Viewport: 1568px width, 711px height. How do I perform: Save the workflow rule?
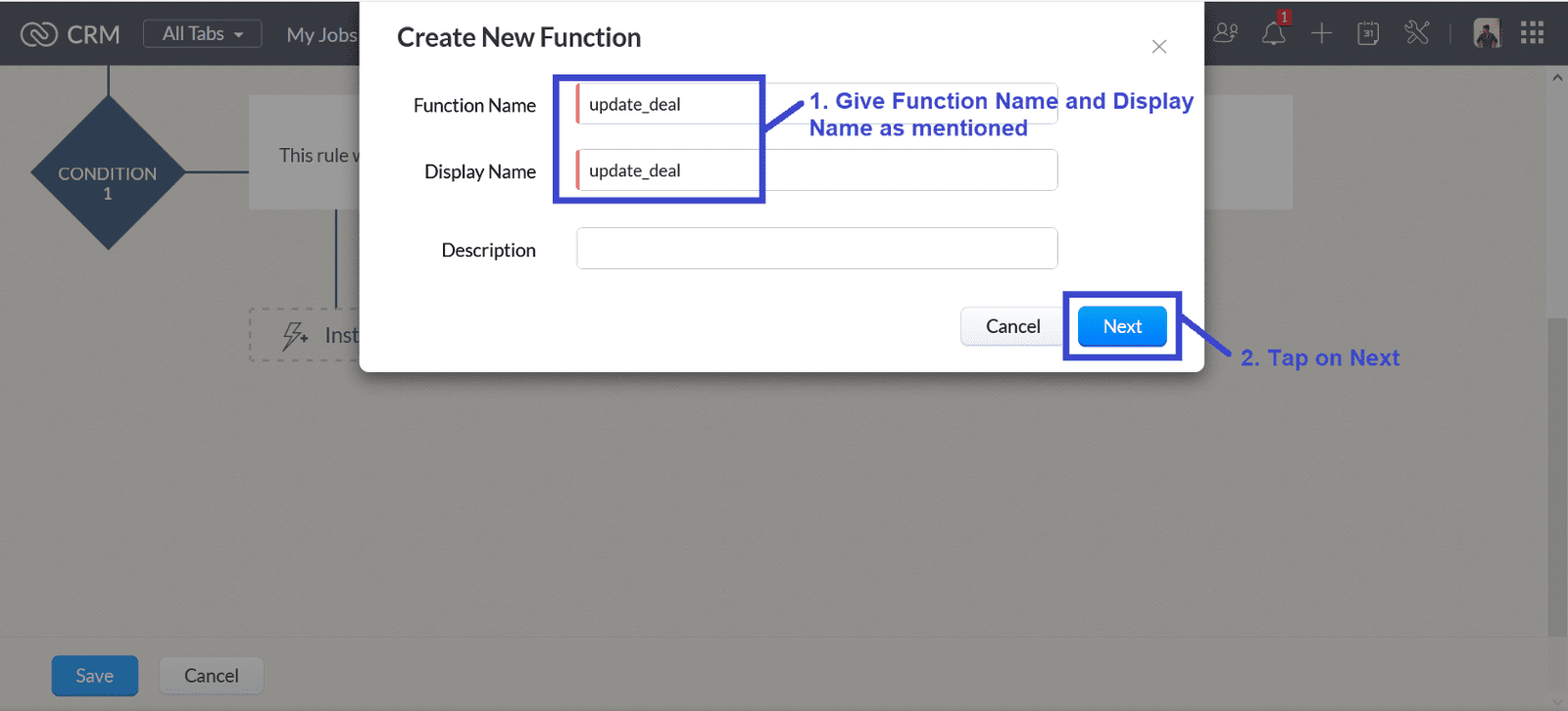point(95,676)
